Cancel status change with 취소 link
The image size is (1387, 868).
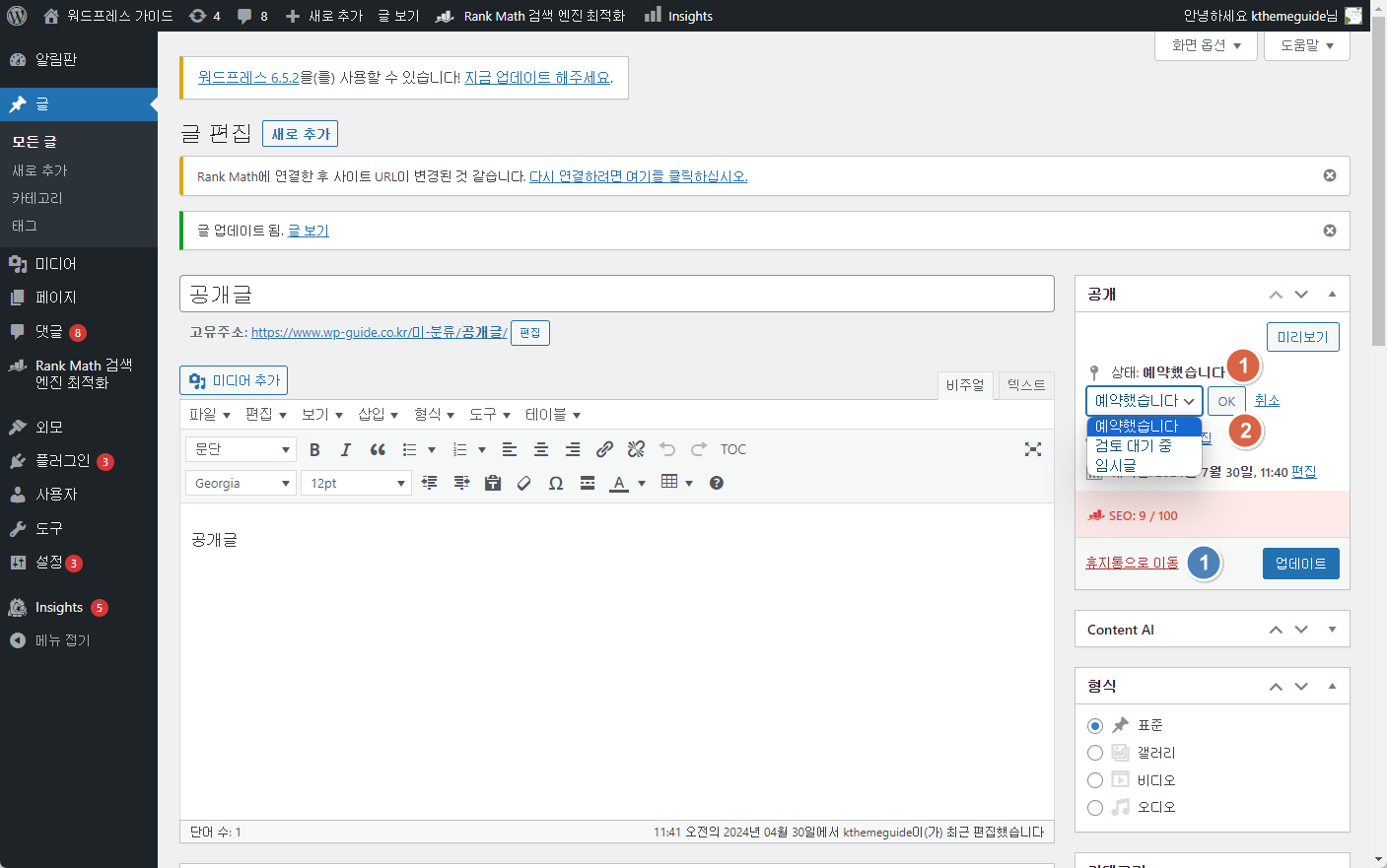tap(1267, 401)
